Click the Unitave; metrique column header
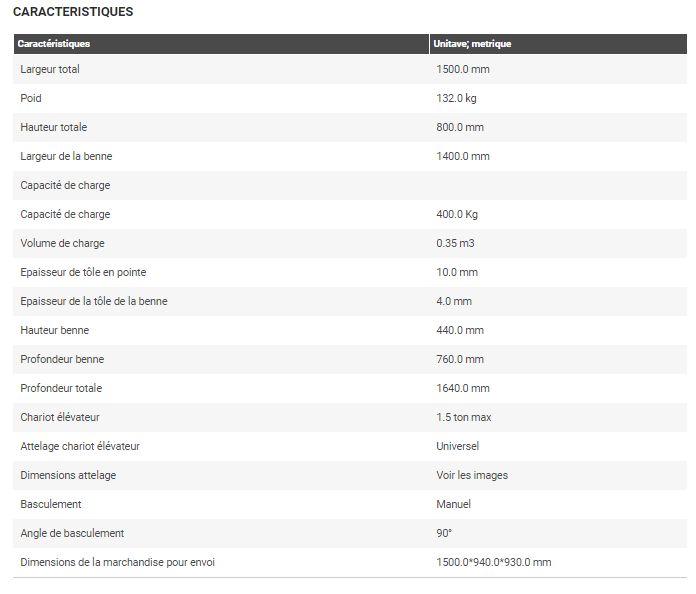The height and width of the screenshot is (594, 696). coord(473,44)
